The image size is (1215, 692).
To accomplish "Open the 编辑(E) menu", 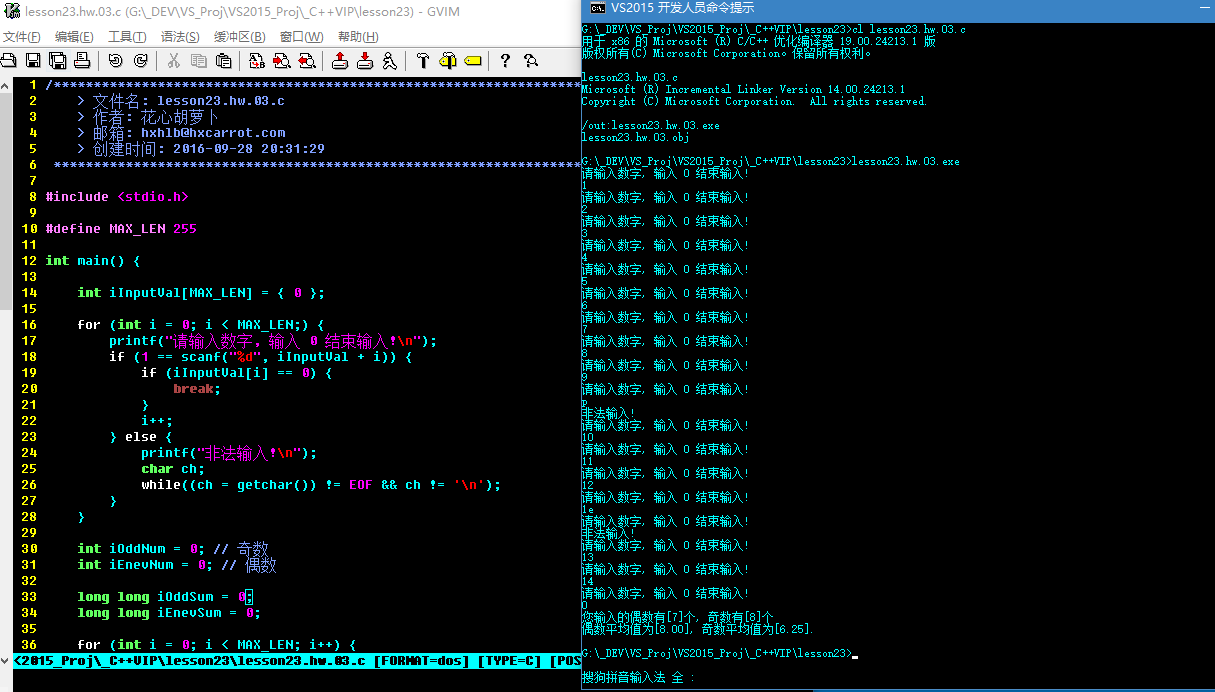I will 74,37.
